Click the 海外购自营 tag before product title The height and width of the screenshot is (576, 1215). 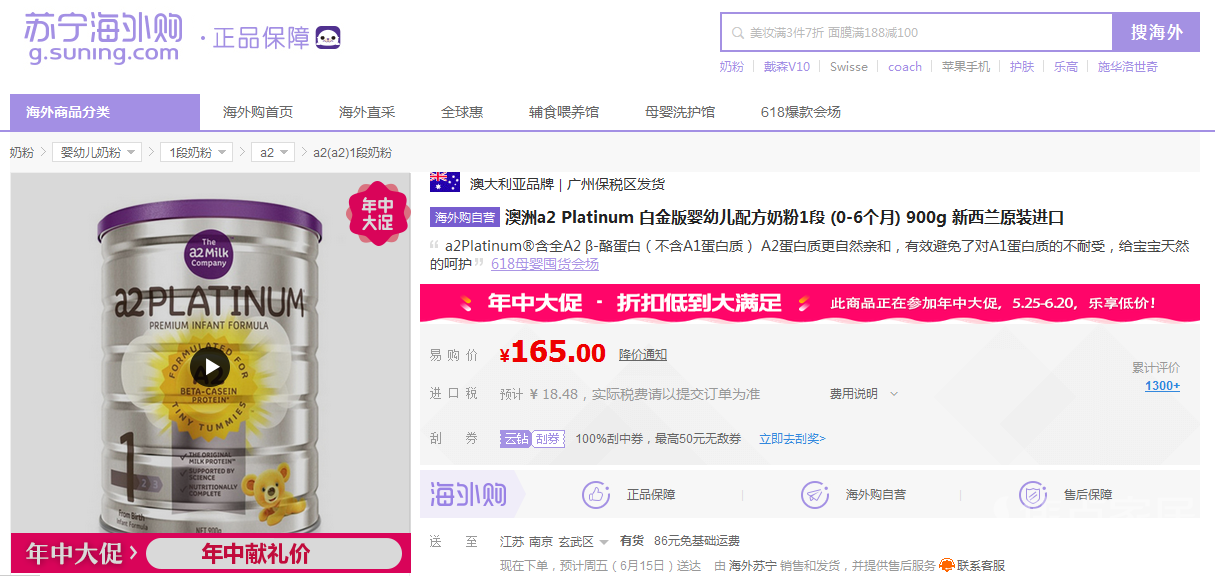point(465,217)
